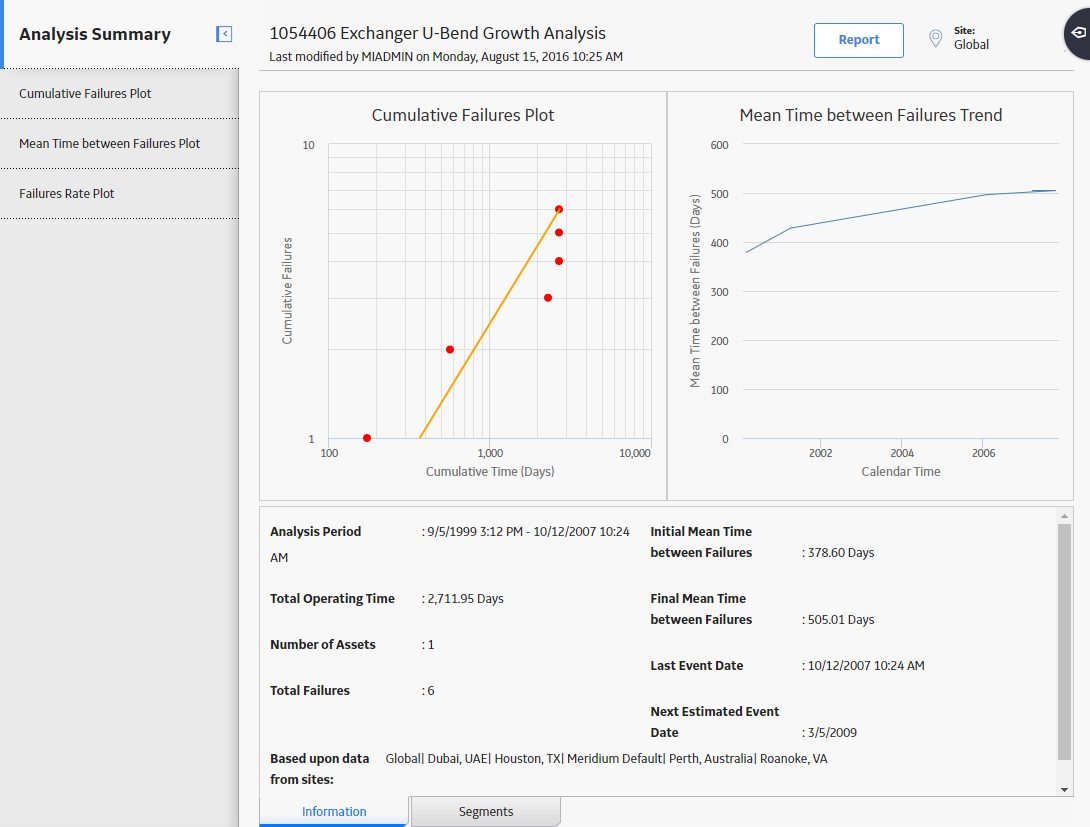Click the Total Operating Time value 2,711.95 Days
This screenshot has width=1090, height=827.
(x=465, y=599)
